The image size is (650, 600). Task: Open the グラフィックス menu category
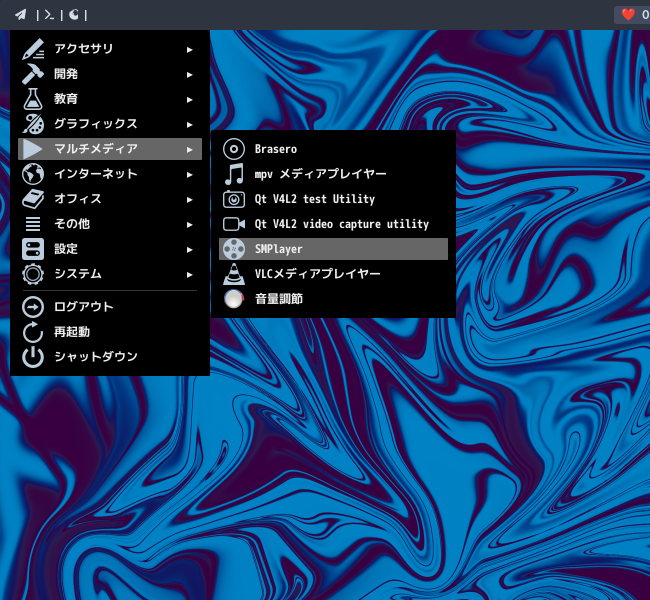[x=110, y=124]
